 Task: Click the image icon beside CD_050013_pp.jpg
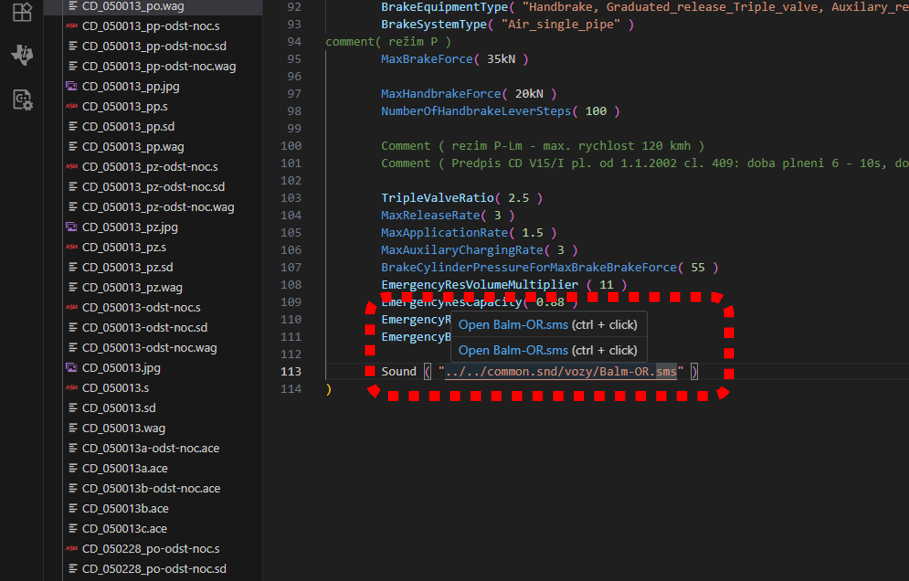71,87
